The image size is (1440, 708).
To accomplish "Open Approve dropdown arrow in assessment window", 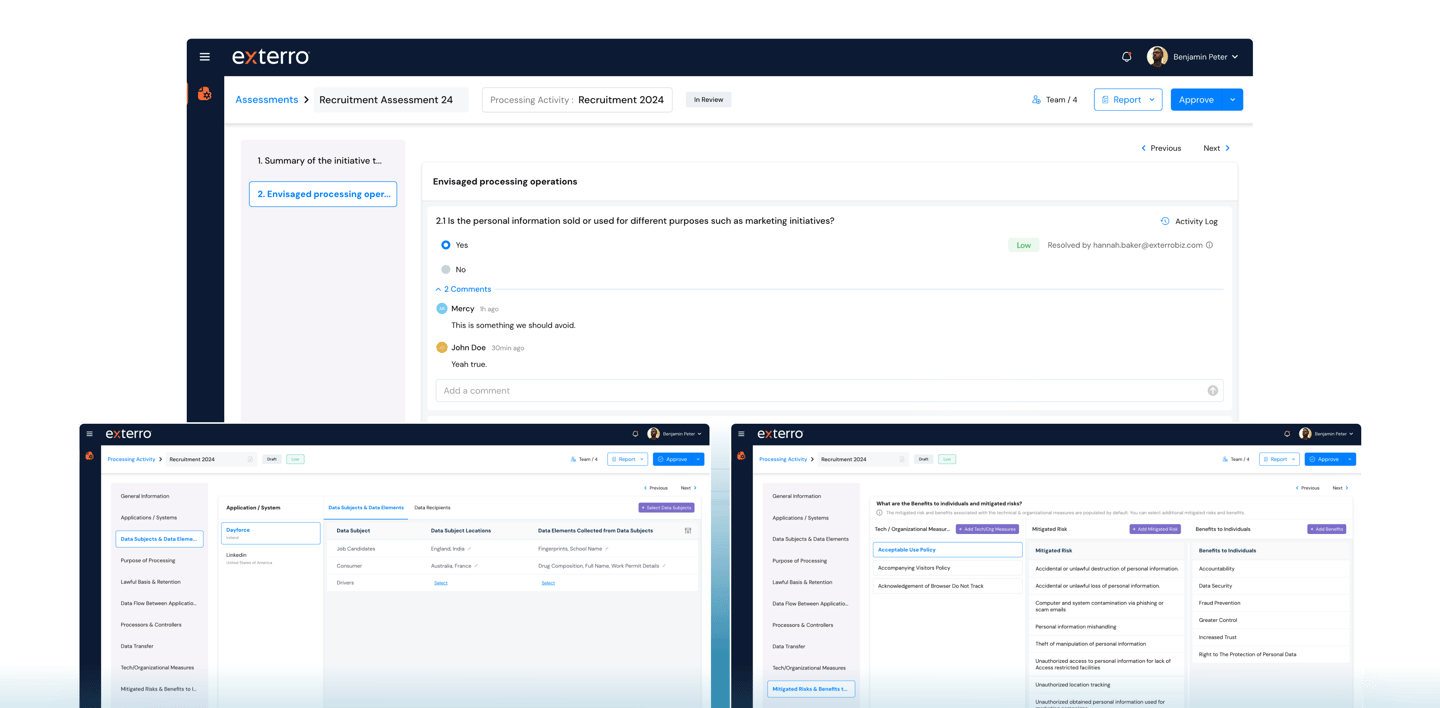I will click(x=1233, y=100).
